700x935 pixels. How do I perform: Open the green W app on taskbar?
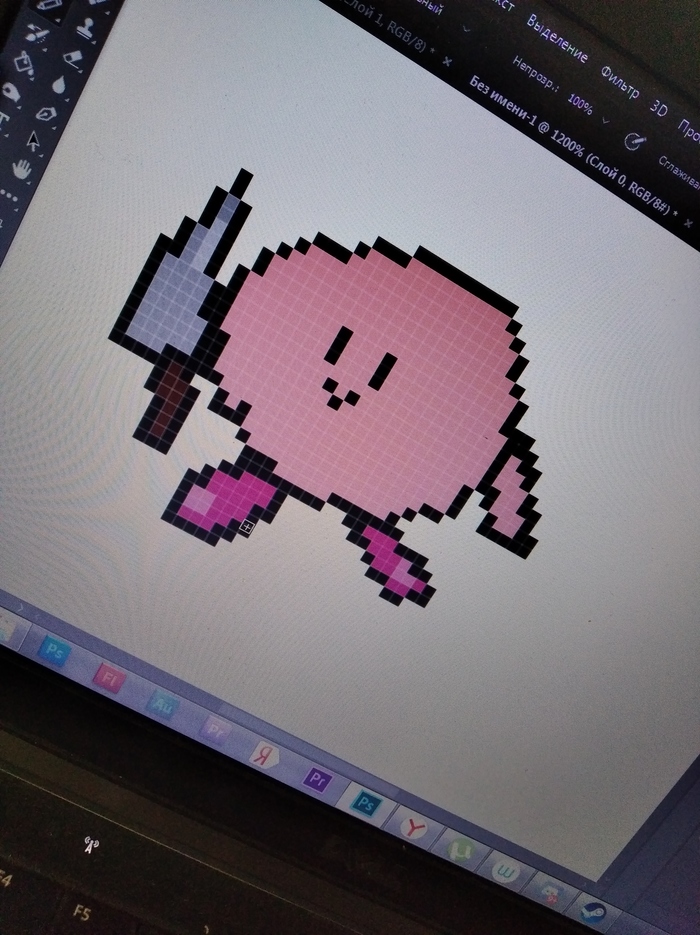pos(507,873)
